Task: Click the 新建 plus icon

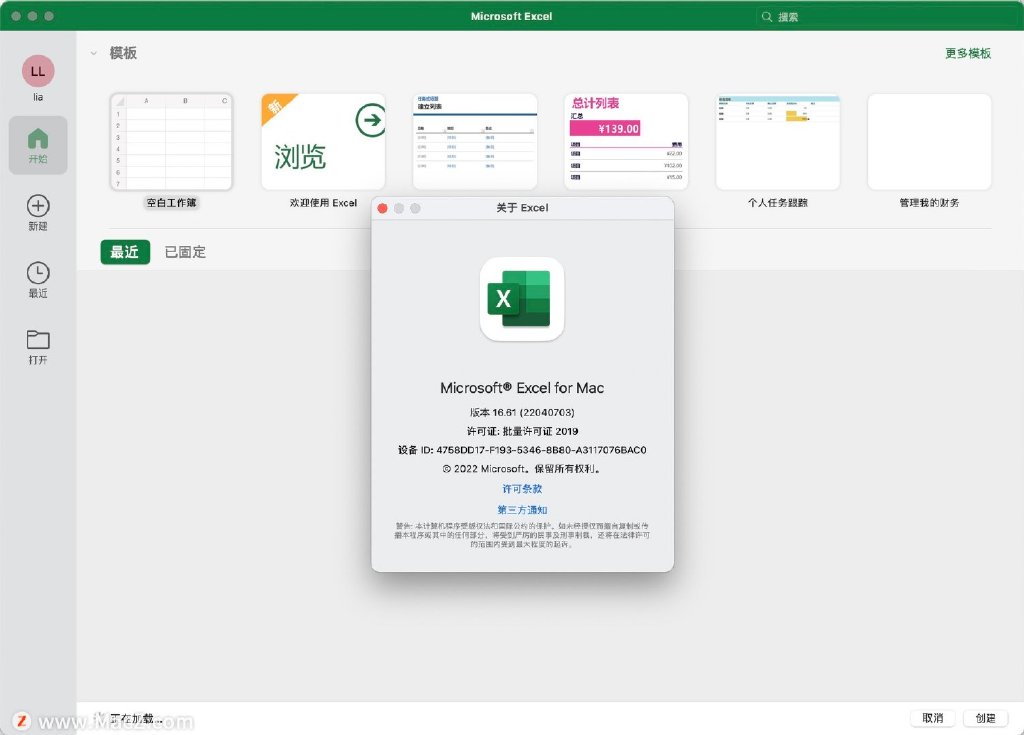Action: tap(38, 206)
